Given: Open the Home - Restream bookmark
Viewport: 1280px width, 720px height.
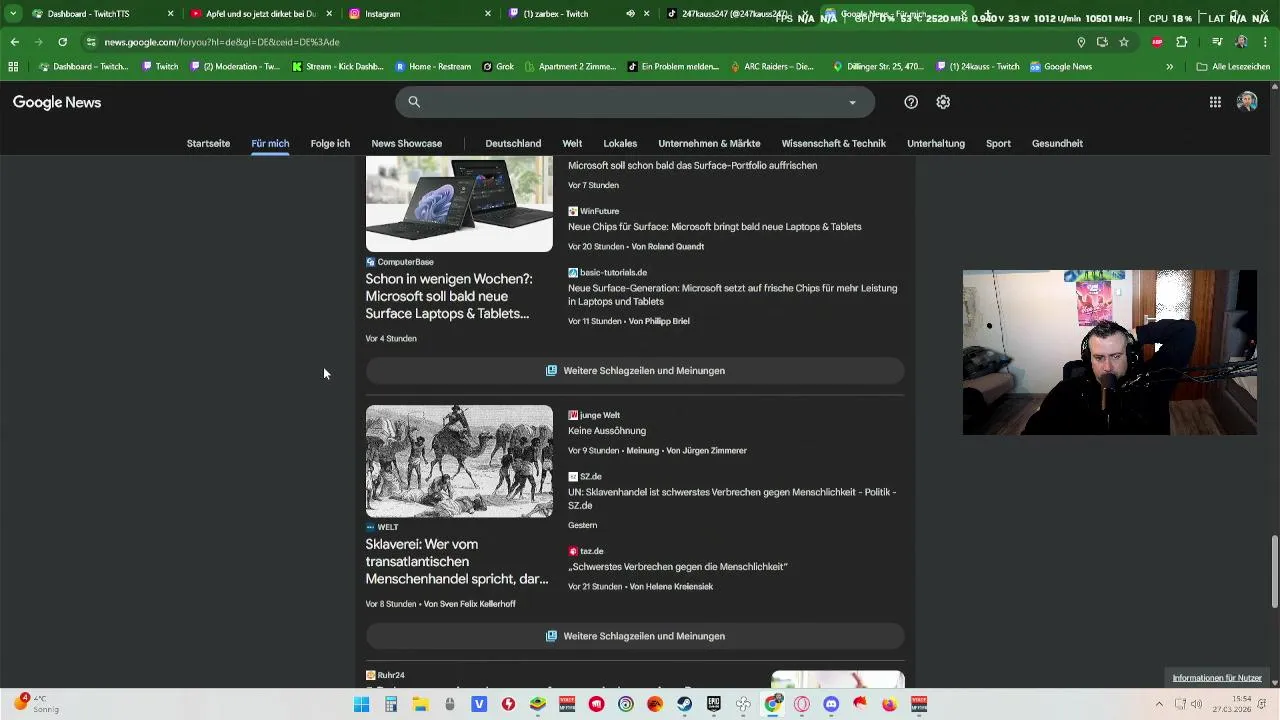Looking at the screenshot, I should click(433, 67).
